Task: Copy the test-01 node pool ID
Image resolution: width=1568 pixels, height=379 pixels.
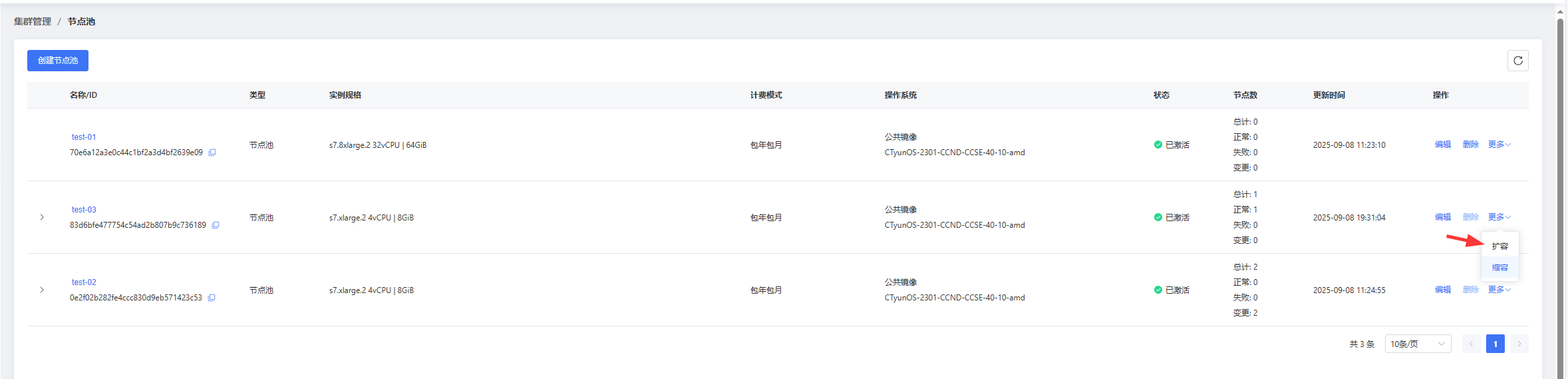Action: coord(212,153)
